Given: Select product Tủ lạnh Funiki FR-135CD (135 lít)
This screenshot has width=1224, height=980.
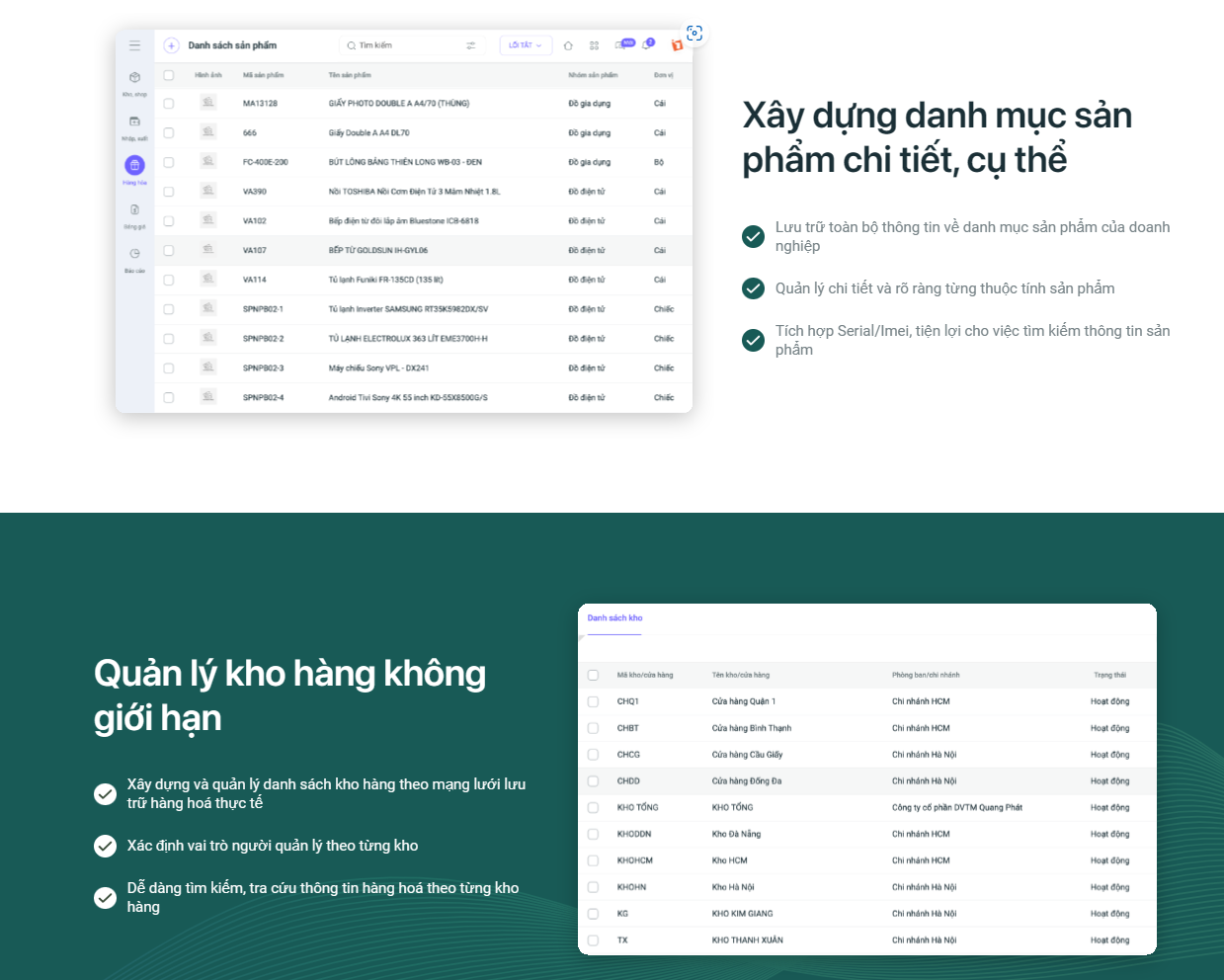Looking at the screenshot, I should tap(386, 281).
